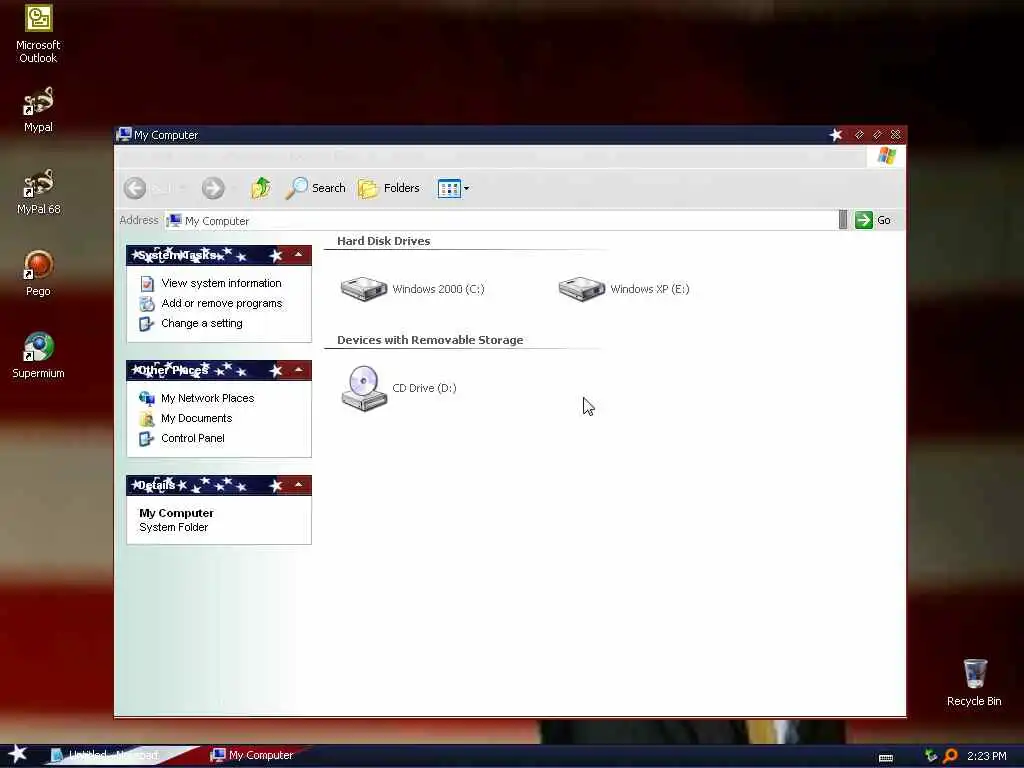Select Microsoft Outlook desktop icon
This screenshot has width=1024, height=768.
pyautogui.click(x=38, y=34)
